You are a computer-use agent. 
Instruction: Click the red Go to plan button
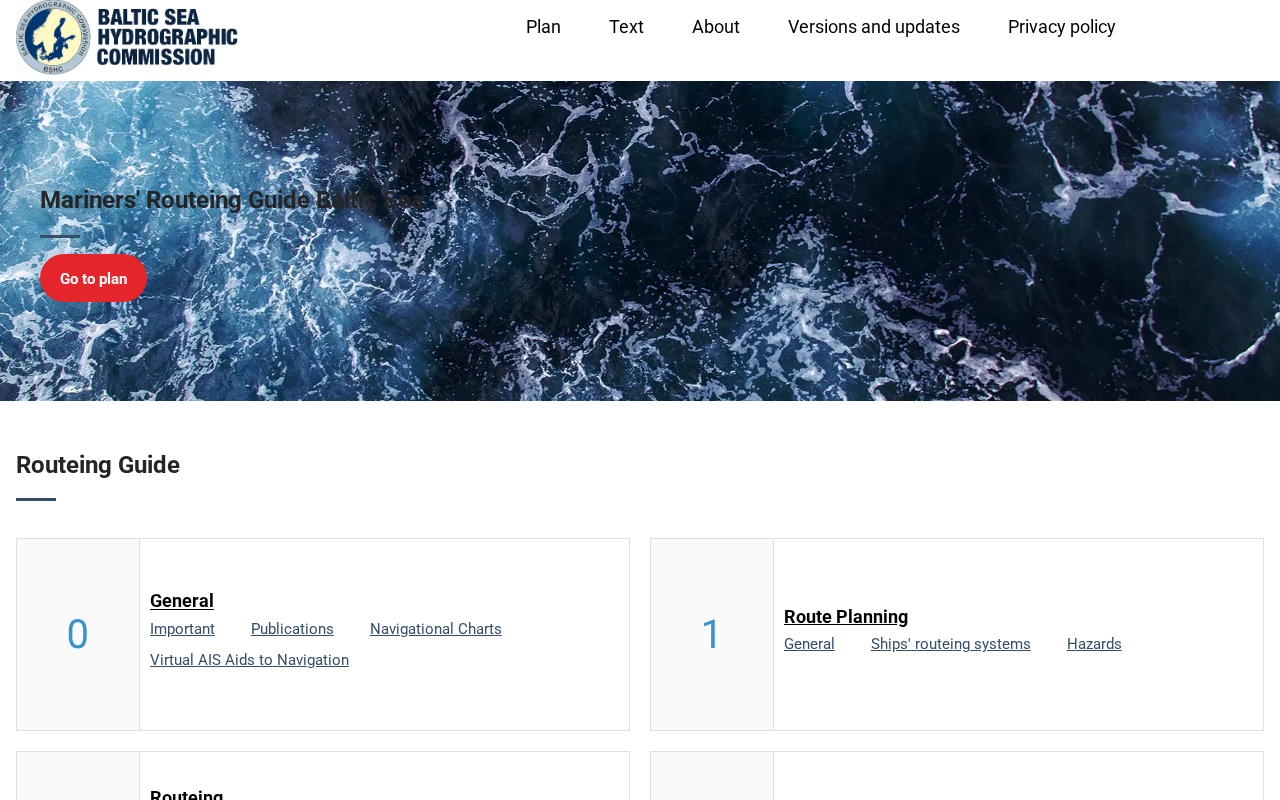click(x=94, y=278)
